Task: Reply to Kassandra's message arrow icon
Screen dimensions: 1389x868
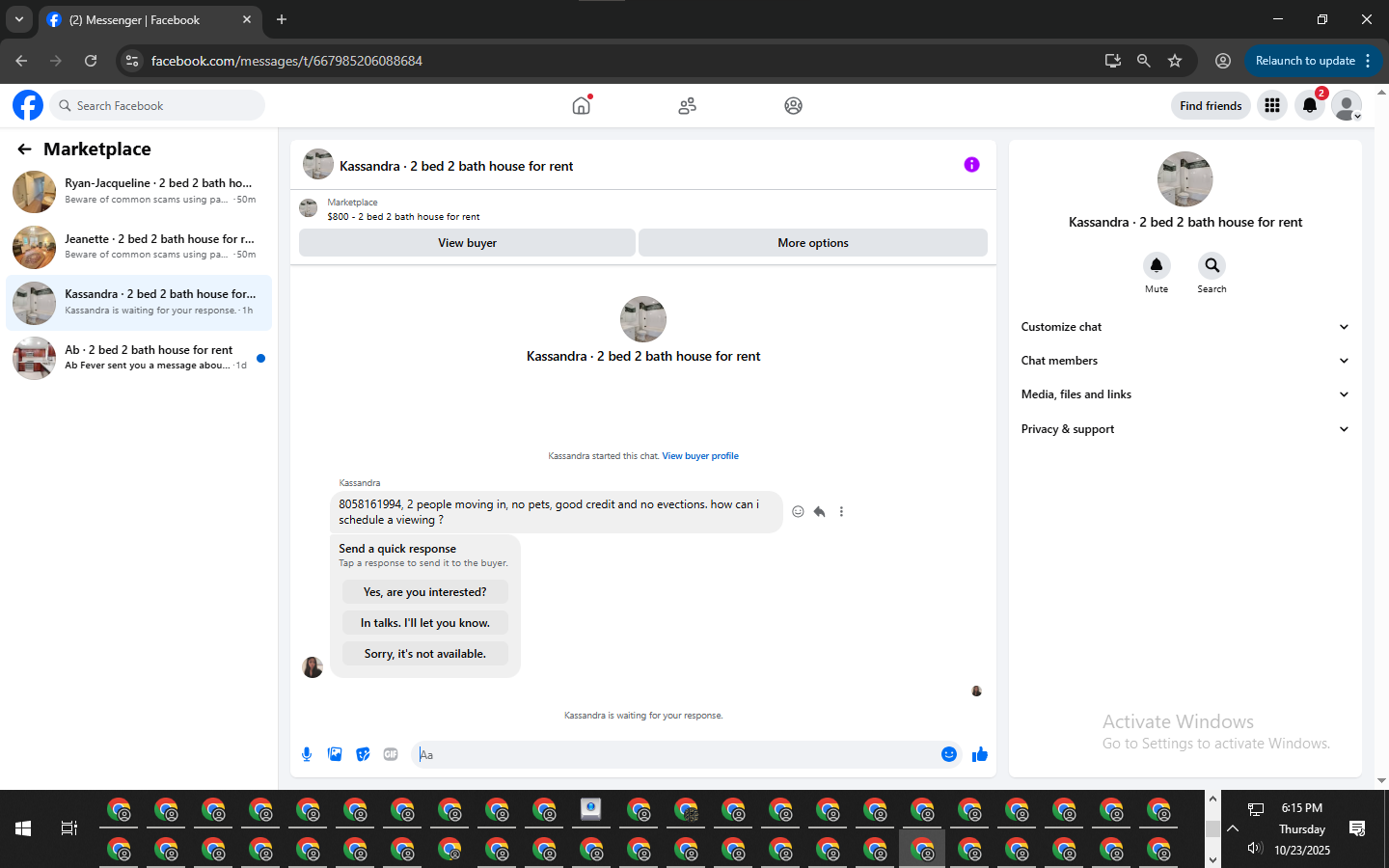Action: coord(819,512)
